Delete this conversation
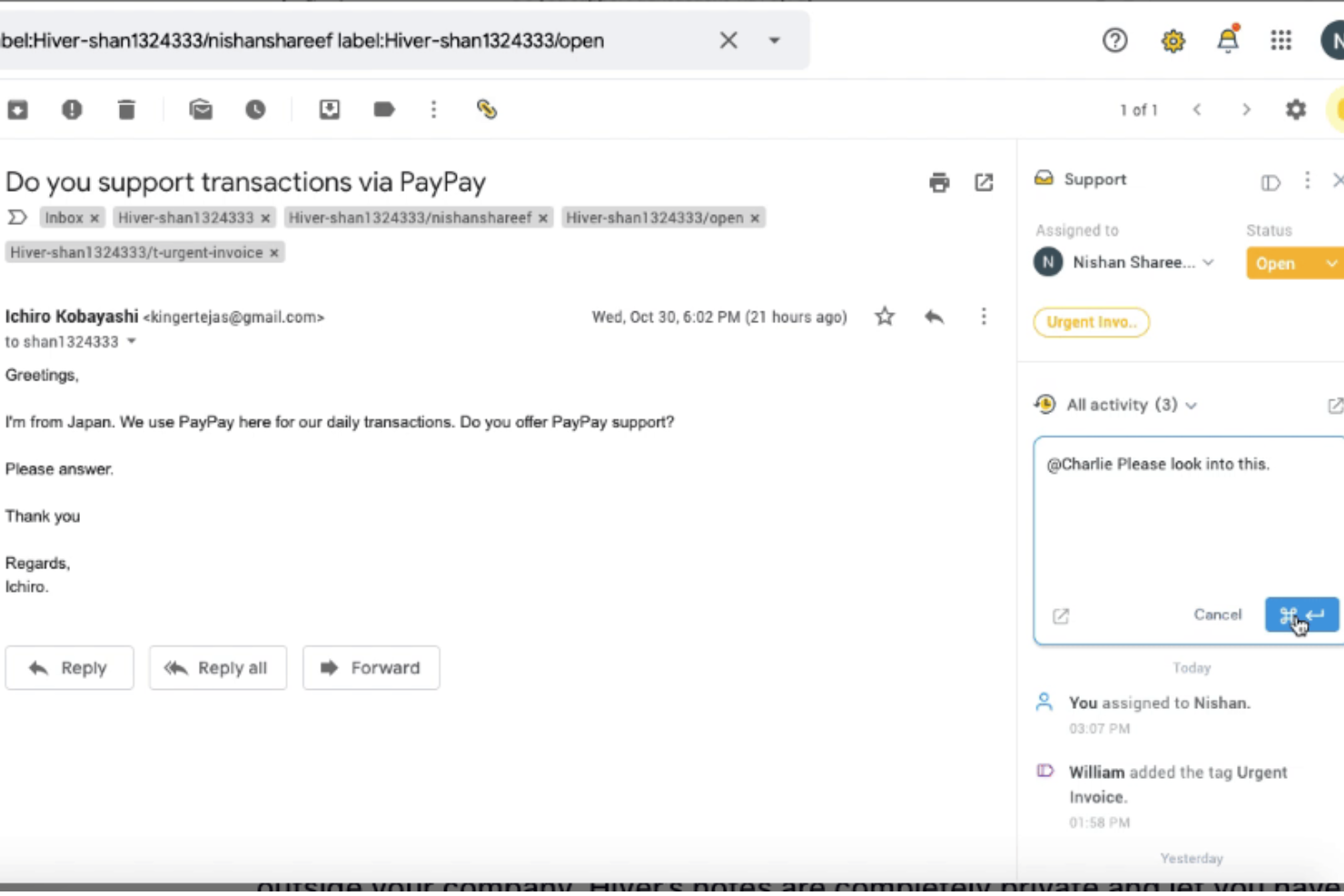This screenshot has height=896, width=1344. (x=126, y=109)
